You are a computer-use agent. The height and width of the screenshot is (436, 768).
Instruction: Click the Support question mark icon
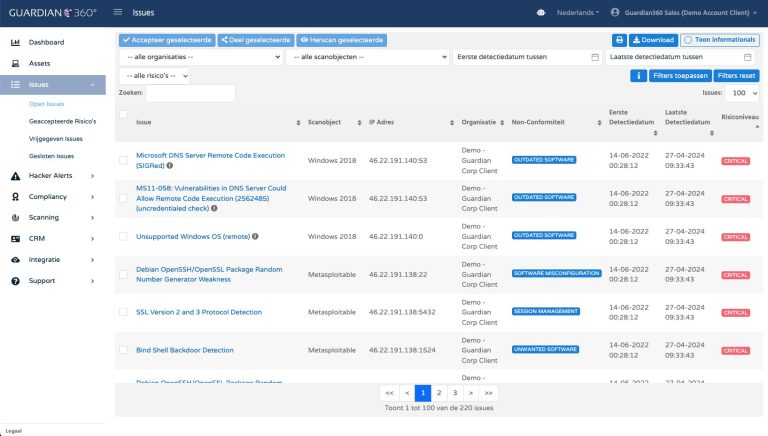pos(16,281)
